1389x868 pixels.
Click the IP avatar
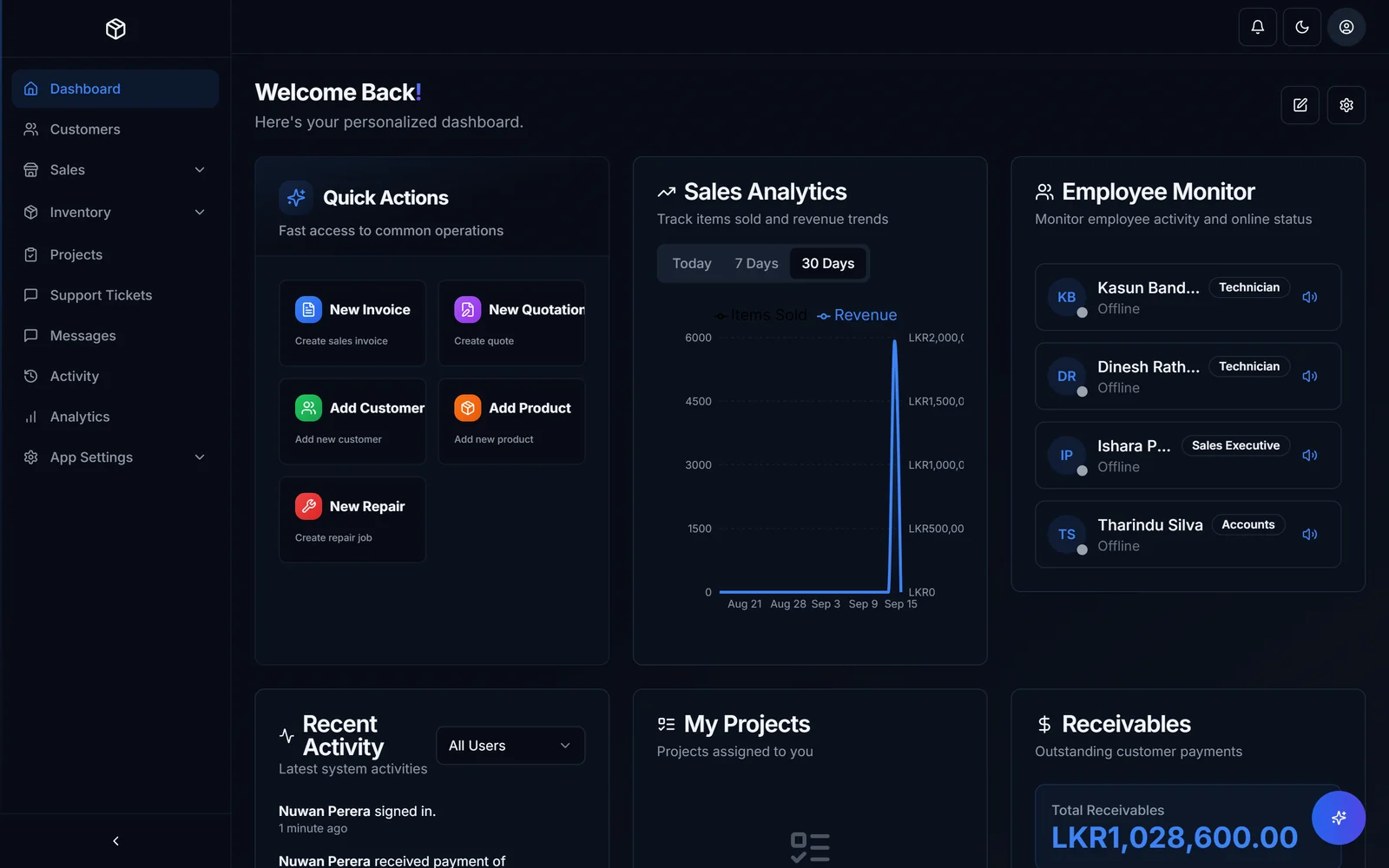pos(1067,455)
